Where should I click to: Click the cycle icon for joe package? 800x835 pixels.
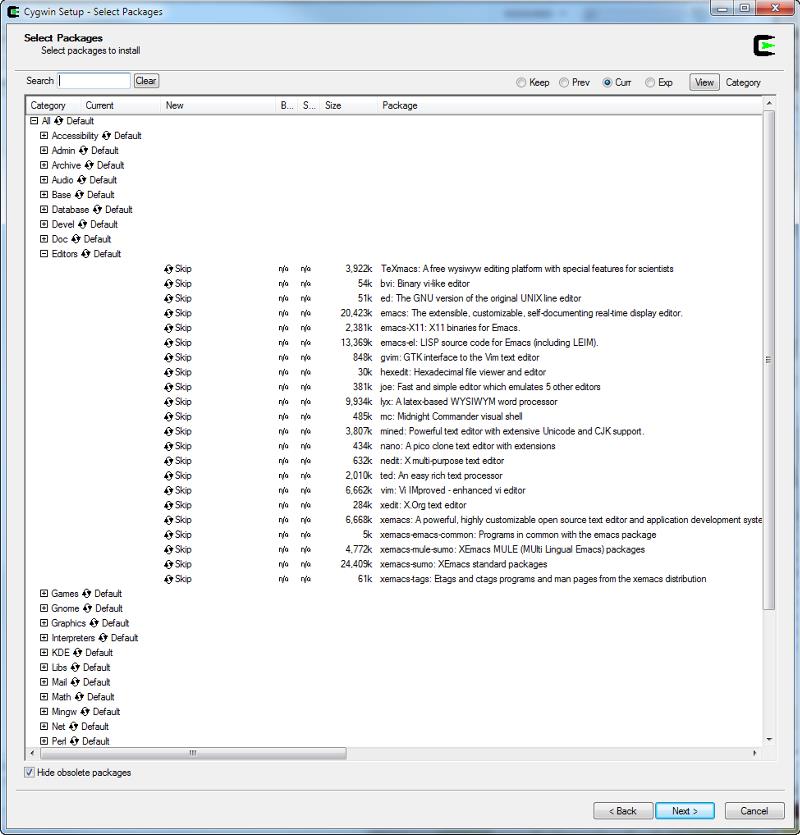pos(168,387)
